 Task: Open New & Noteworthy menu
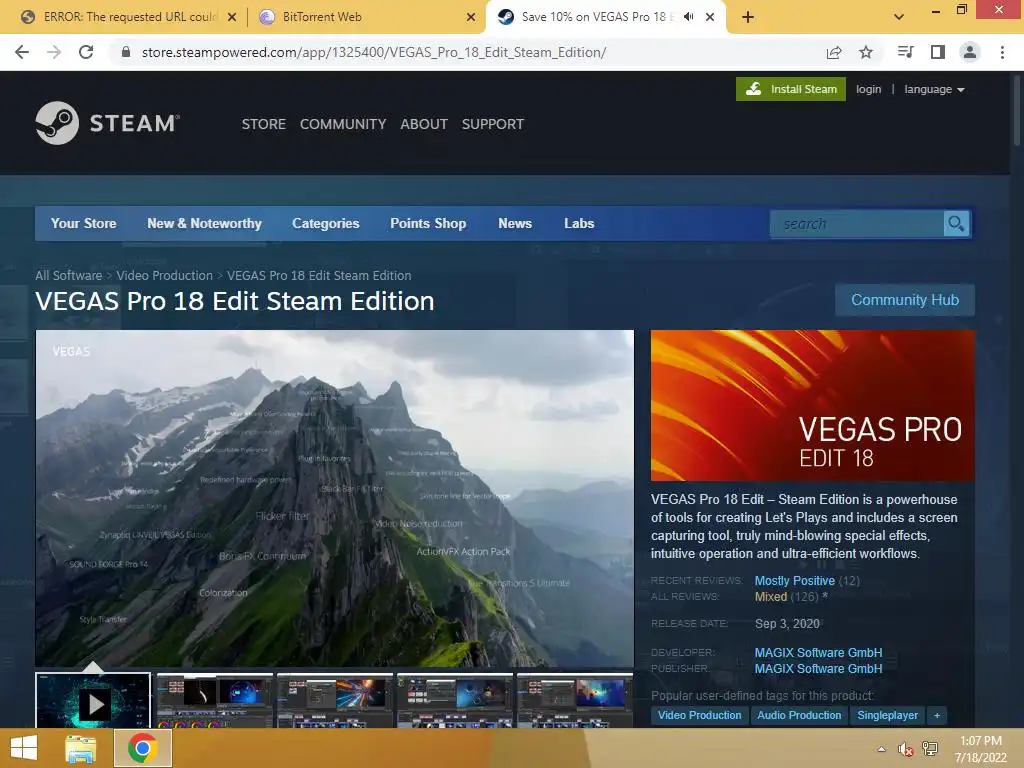tap(204, 223)
